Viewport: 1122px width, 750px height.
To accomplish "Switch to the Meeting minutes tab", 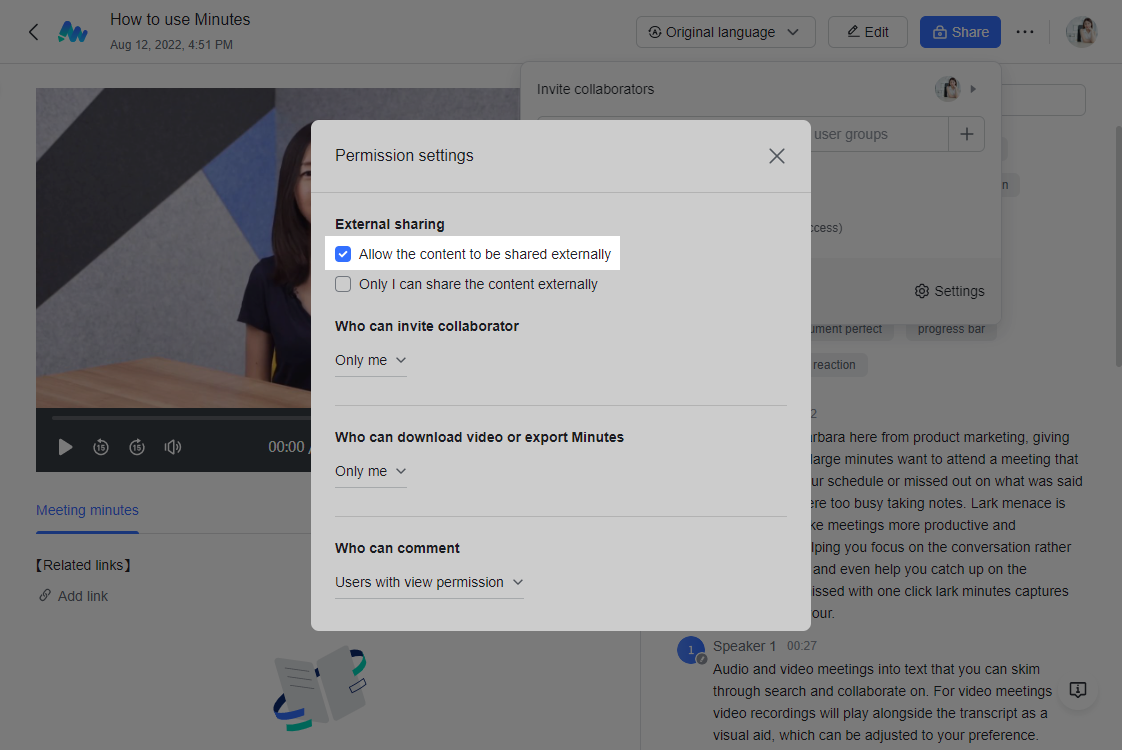I will point(87,510).
